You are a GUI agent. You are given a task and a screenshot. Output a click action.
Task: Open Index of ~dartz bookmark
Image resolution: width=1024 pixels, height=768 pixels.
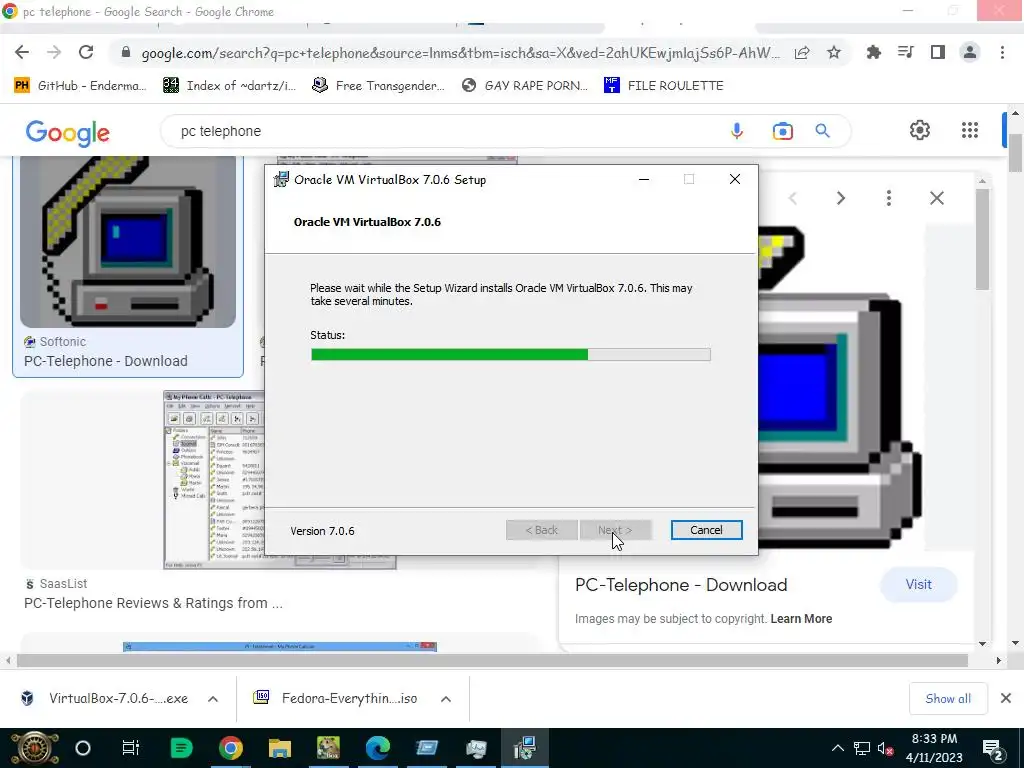pyautogui.click(x=229, y=86)
